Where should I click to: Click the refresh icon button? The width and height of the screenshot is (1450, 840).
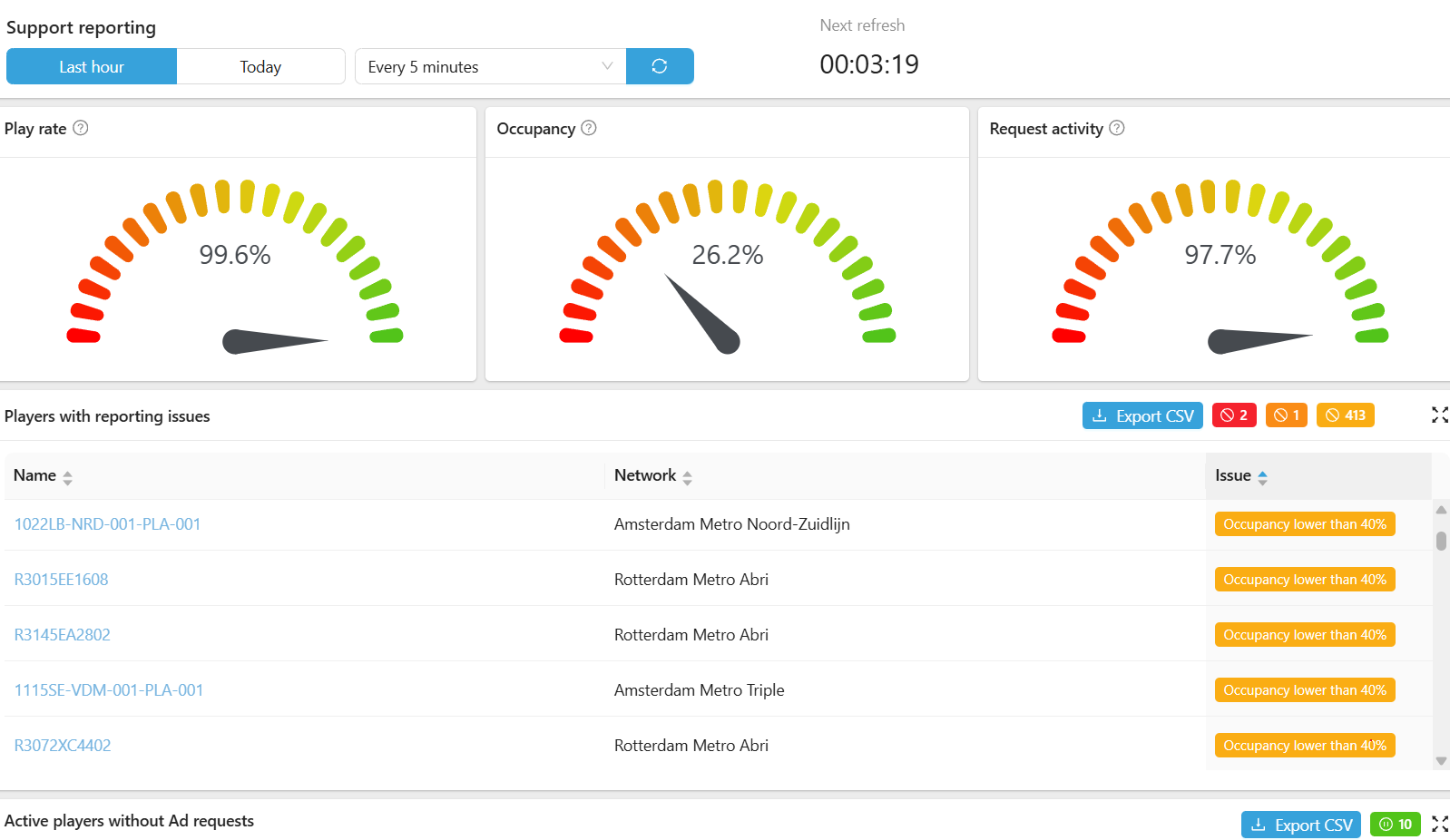click(x=660, y=66)
